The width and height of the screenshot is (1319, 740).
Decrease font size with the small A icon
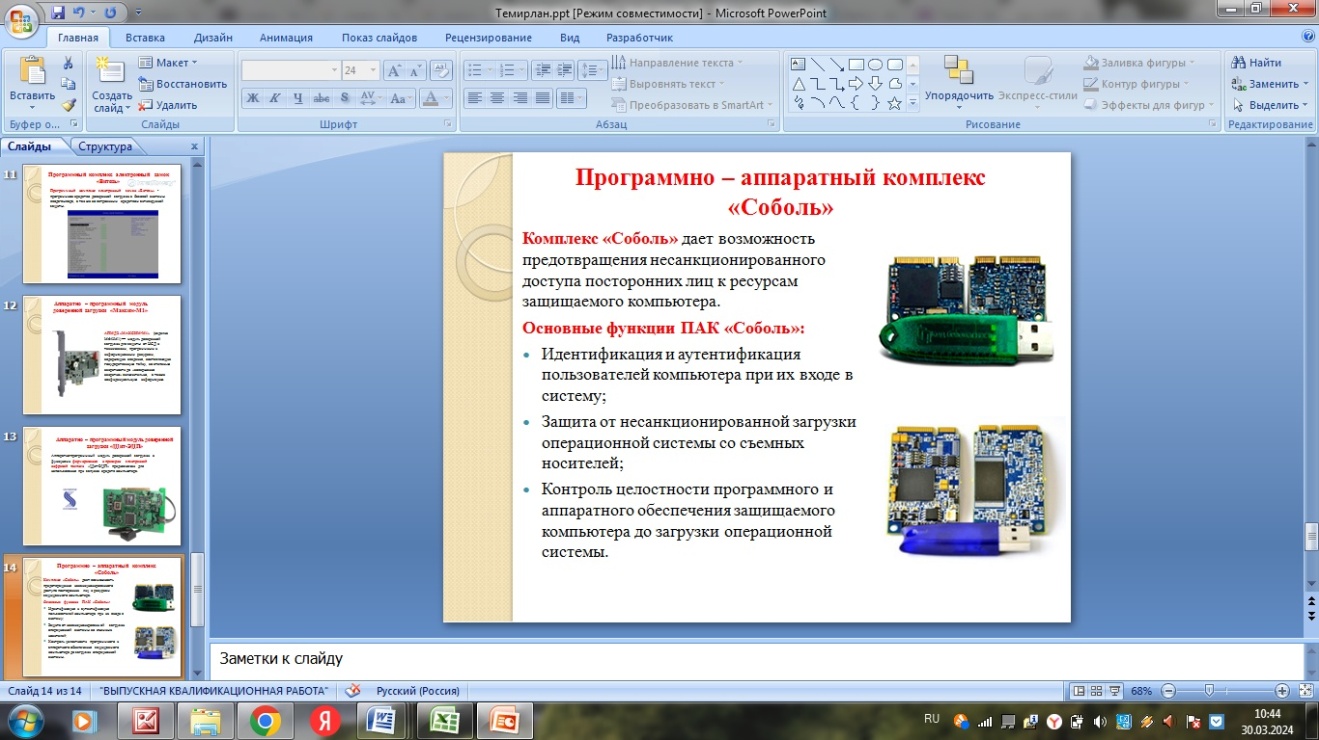414,71
